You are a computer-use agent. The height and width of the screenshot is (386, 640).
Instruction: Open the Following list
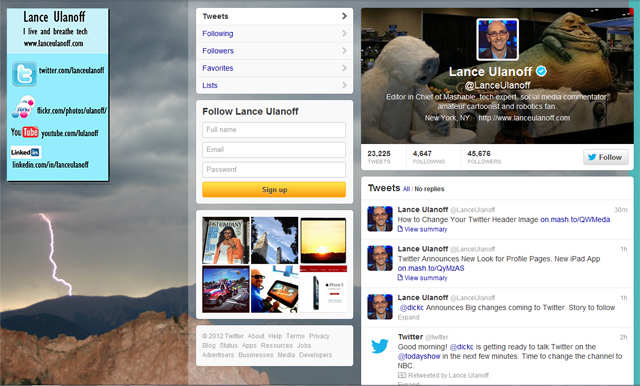pyautogui.click(x=274, y=33)
